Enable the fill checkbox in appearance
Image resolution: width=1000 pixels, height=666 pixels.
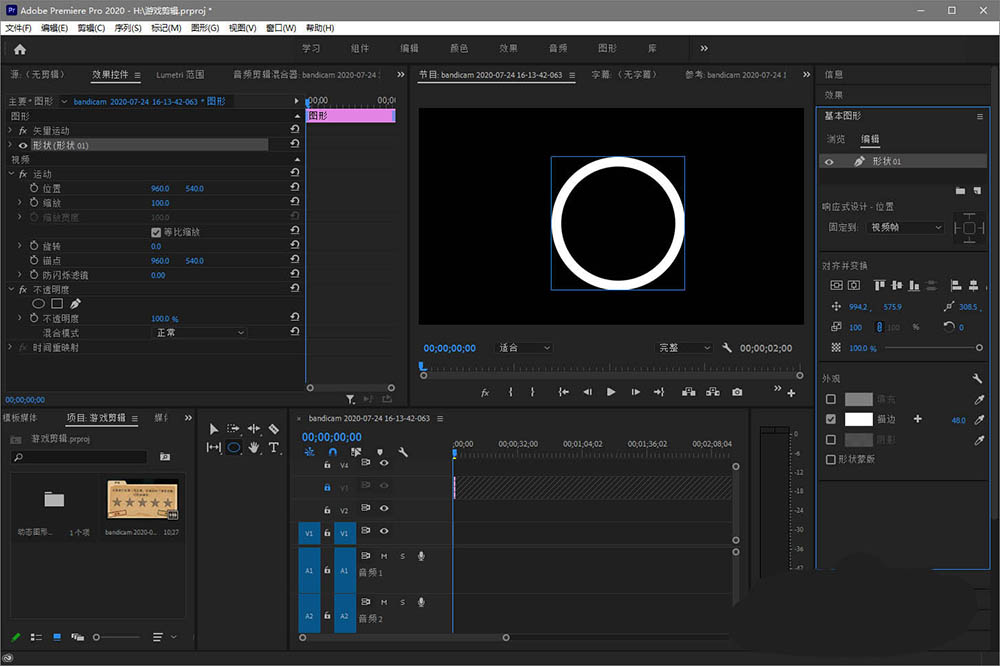830,400
